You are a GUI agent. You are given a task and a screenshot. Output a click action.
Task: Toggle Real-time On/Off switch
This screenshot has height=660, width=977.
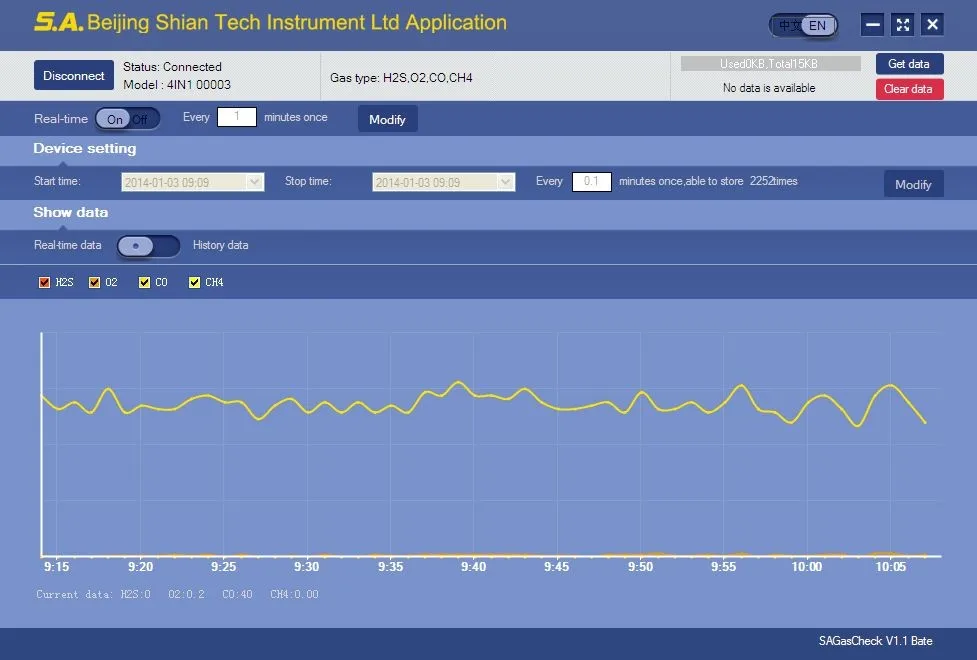127,119
